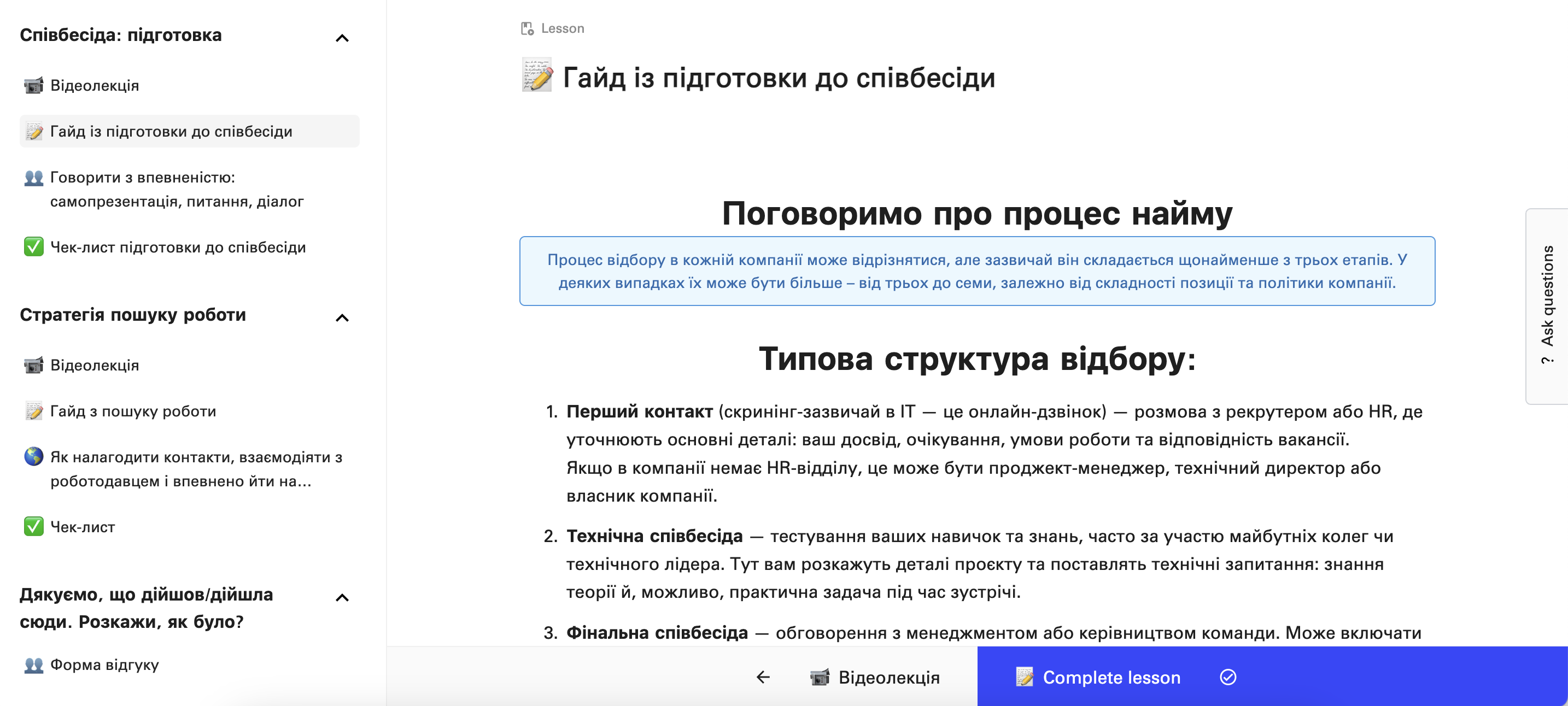The width and height of the screenshot is (1568, 706).
Task: Open 'Говорити з впевненістю' lesson
Action: coord(189,189)
